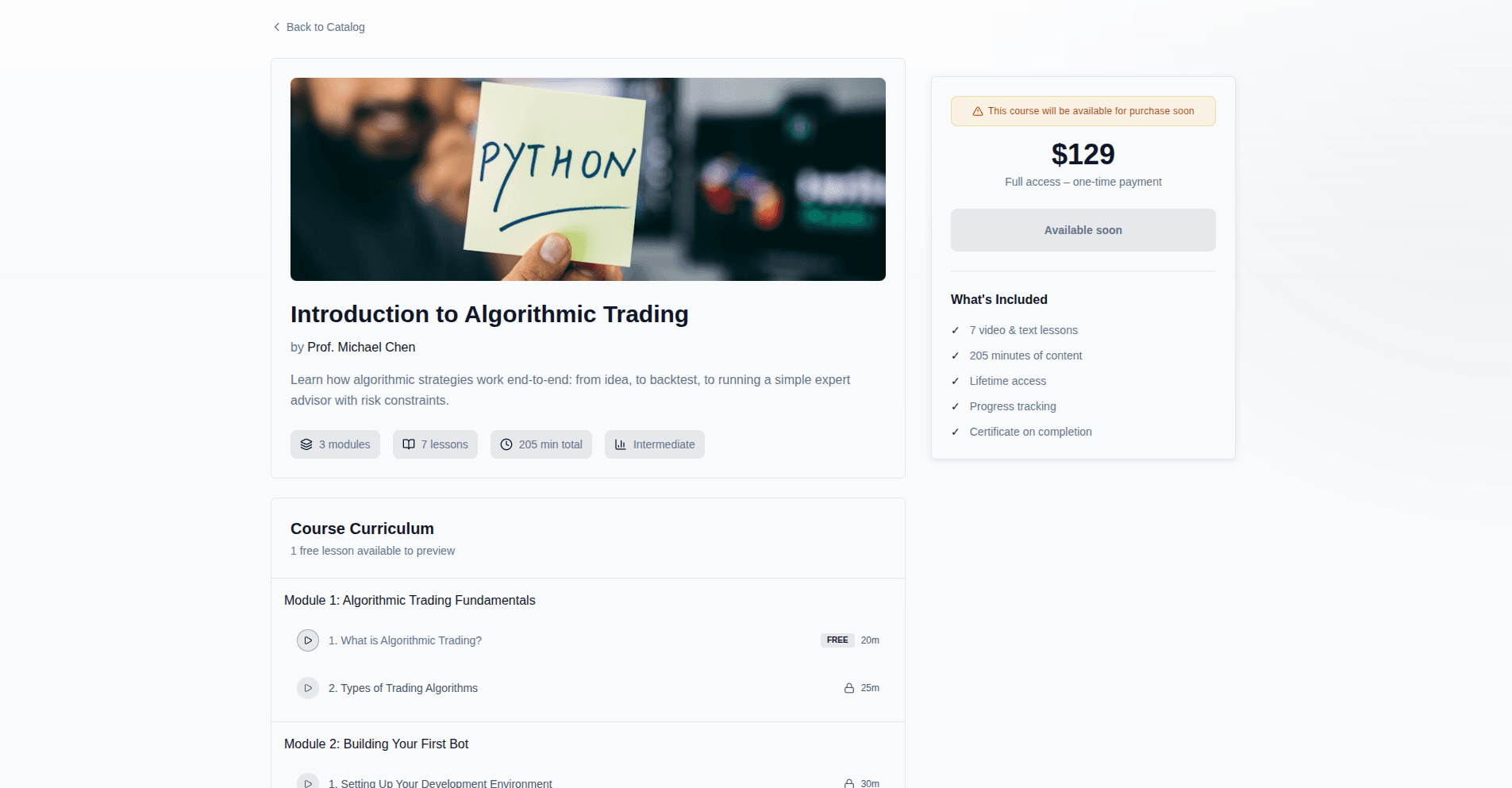1512x788 pixels.
Task: Click the bar chart icon beside Intermediate
Action: 621,444
